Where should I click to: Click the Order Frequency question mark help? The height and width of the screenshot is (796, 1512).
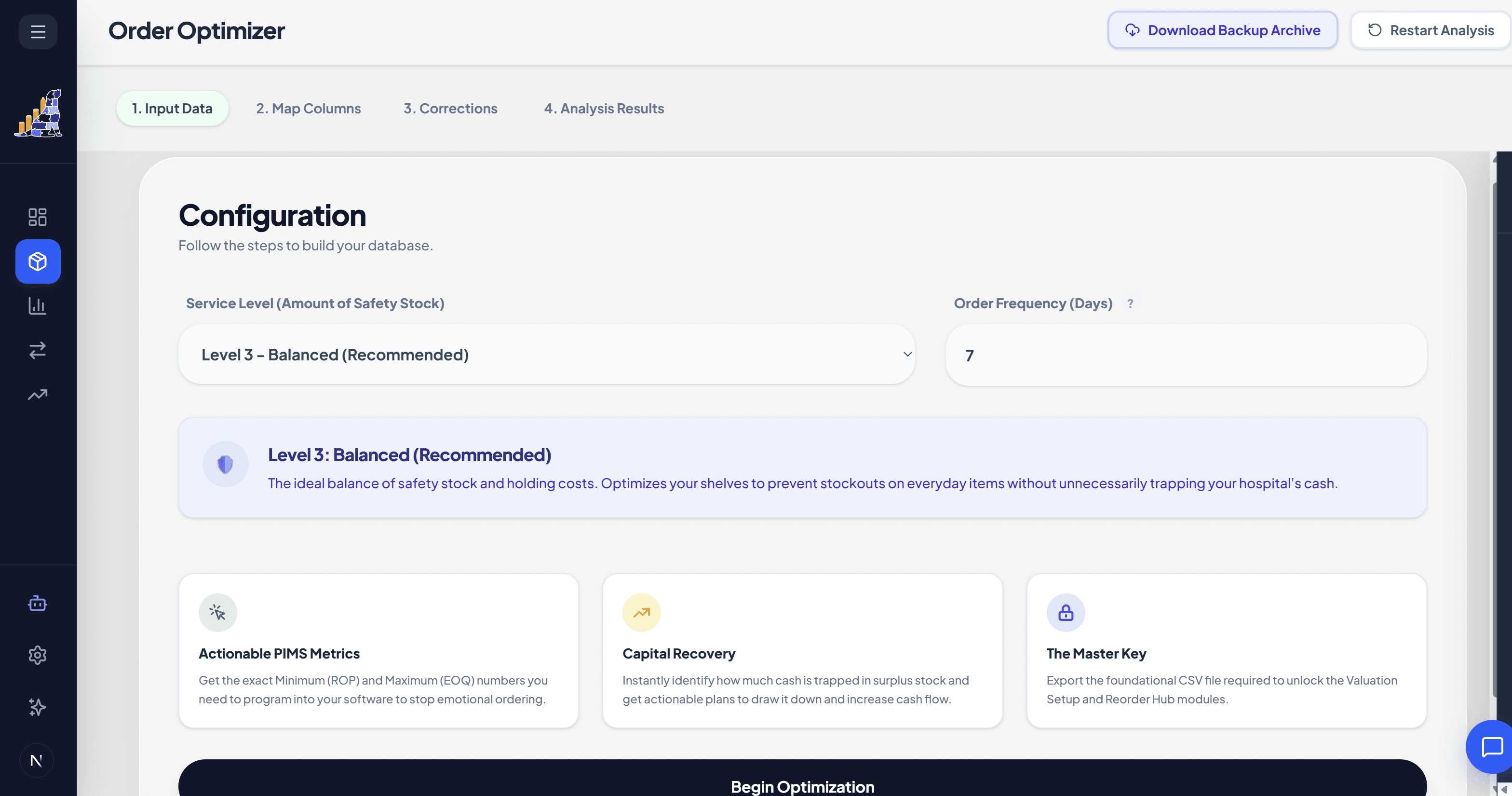point(1130,304)
